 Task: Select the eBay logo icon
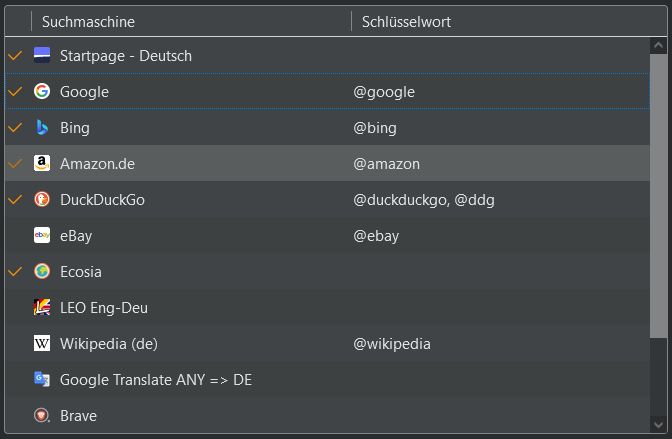[x=42, y=235]
